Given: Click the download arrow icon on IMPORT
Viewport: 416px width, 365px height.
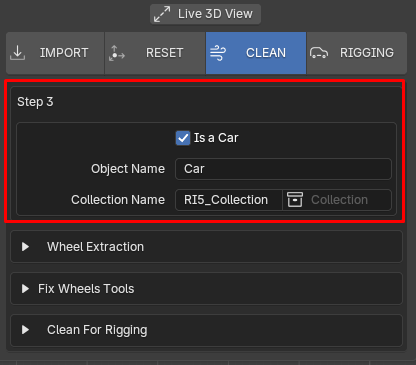Looking at the screenshot, I should coord(17,53).
